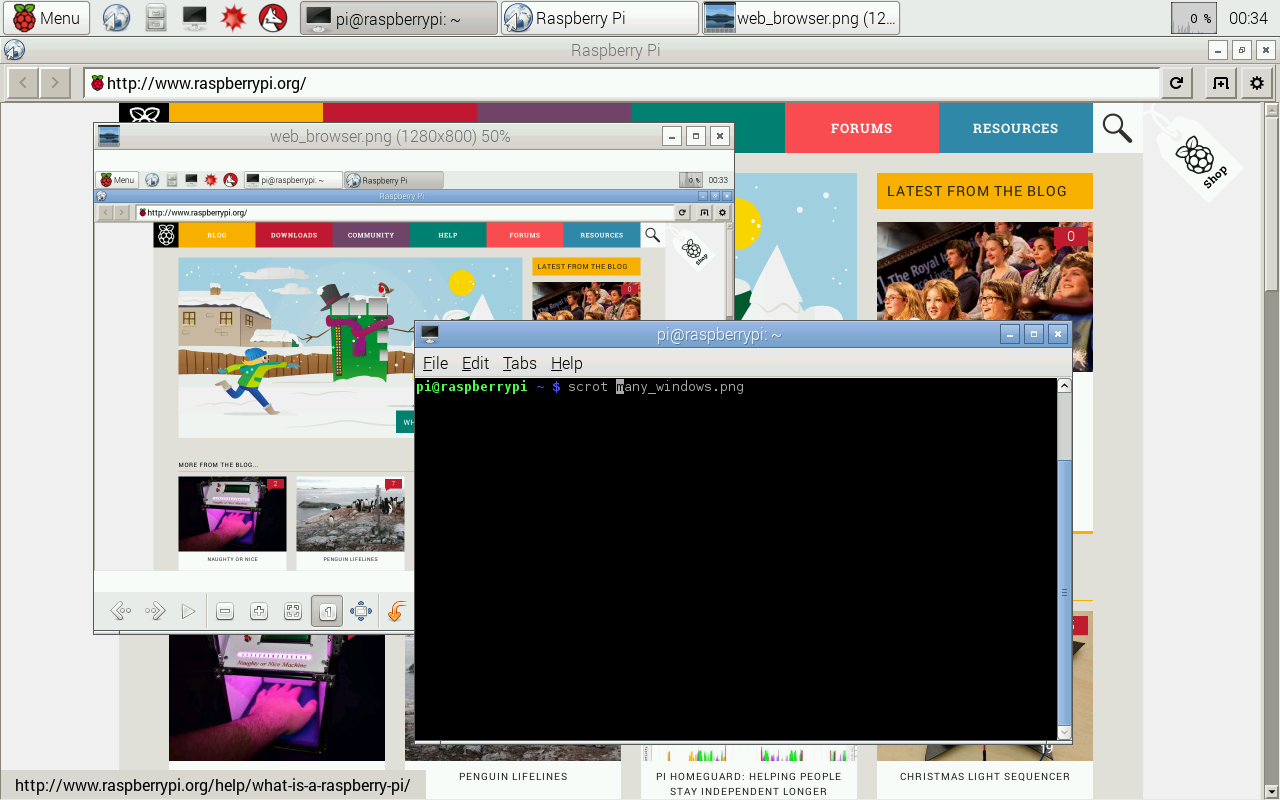Click the CPU usage monitor in panel
Viewport: 1280px width, 800px height.
coord(1194,18)
